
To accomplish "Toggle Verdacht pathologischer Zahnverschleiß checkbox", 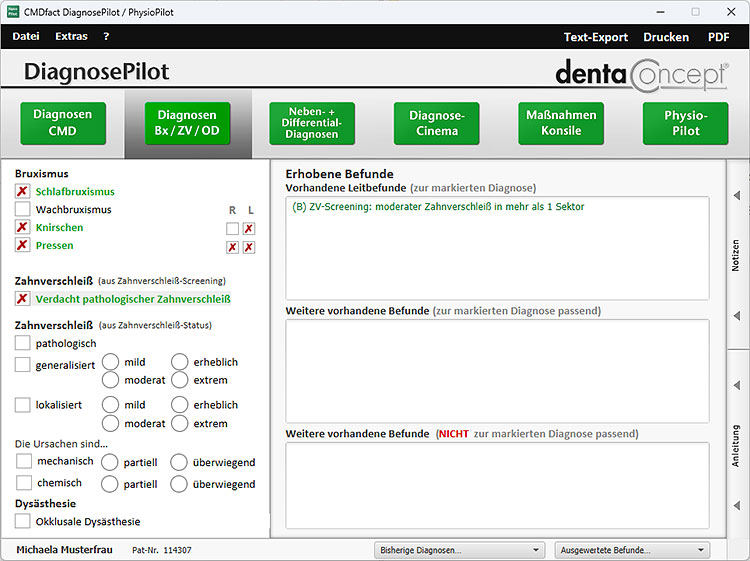I will click(x=22, y=299).
